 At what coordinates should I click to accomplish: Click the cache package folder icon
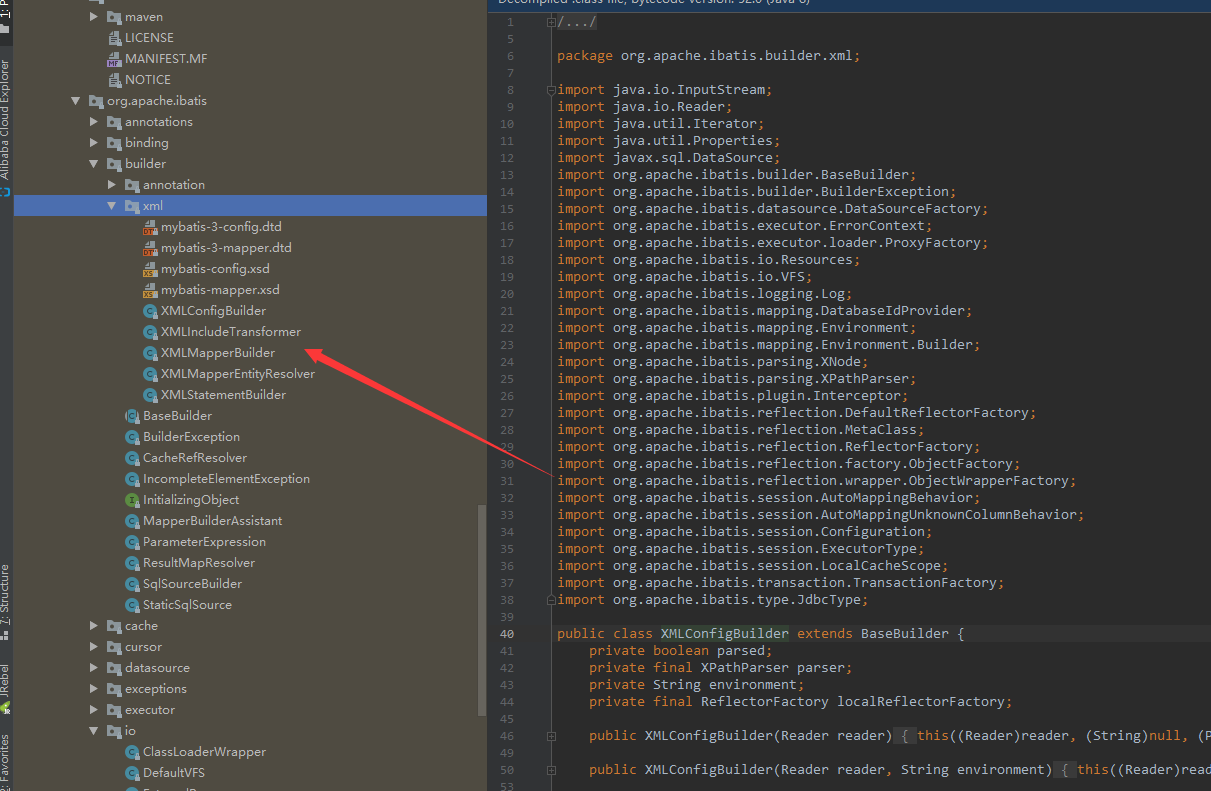114,626
